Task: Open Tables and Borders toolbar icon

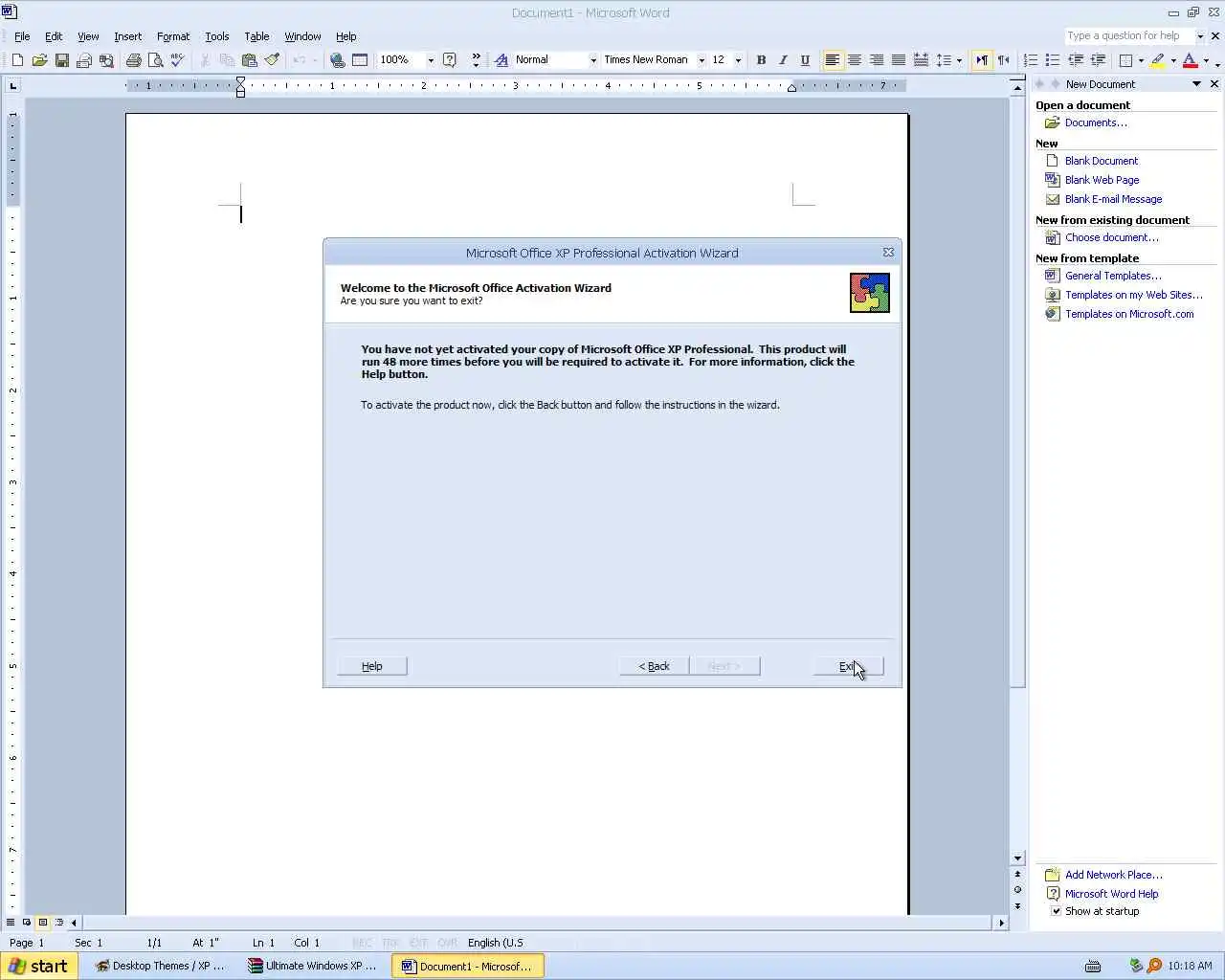Action: click(x=360, y=60)
